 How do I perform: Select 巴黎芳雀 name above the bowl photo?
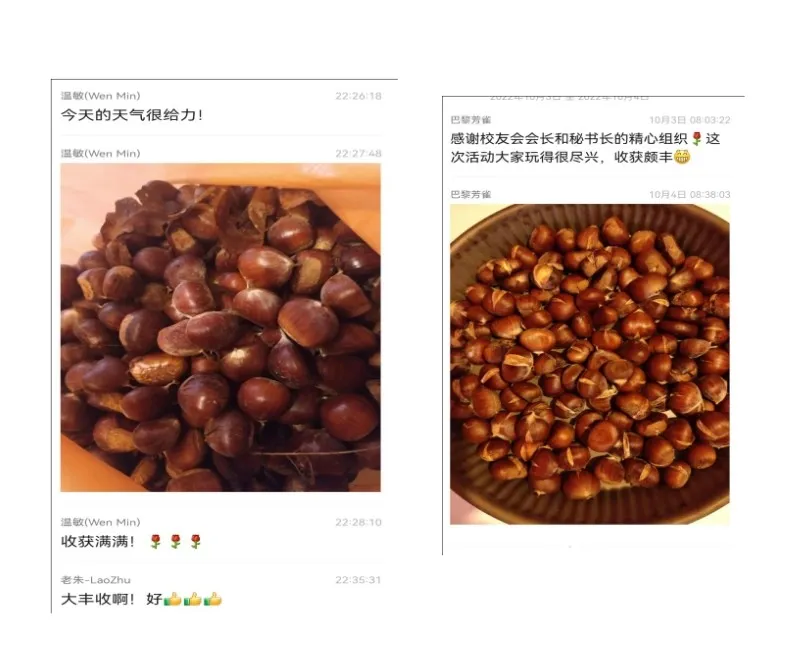tap(471, 195)
